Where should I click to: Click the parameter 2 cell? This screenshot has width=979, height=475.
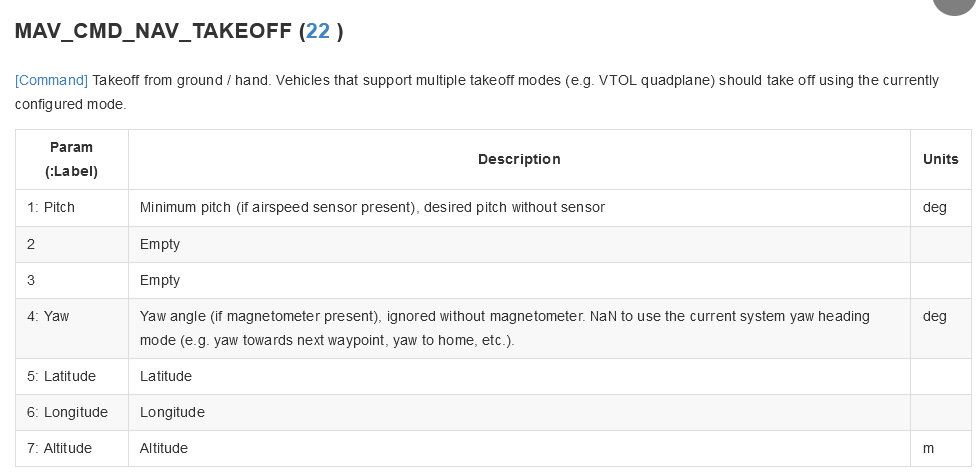pos(72,244)
